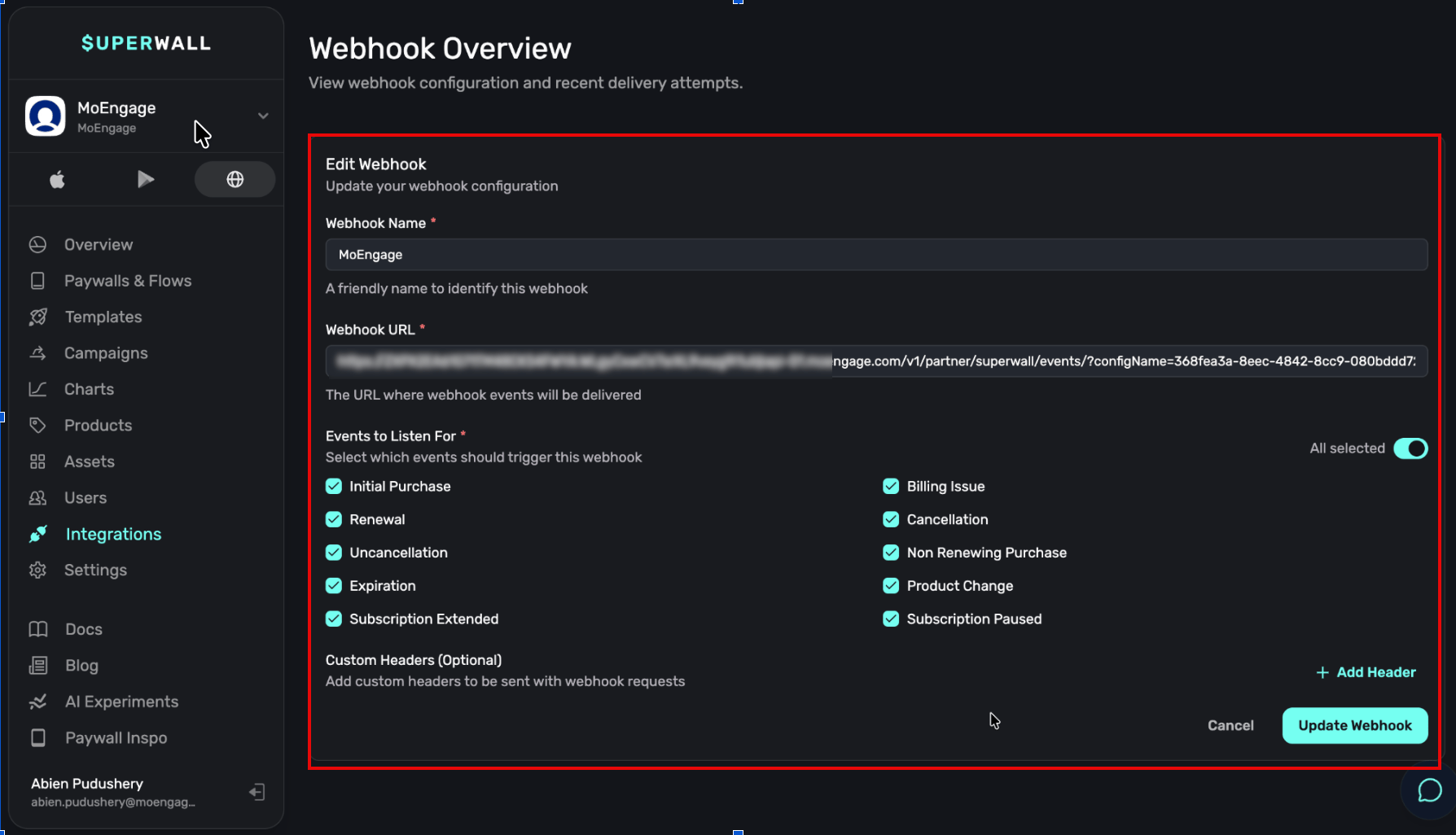Click the Update Webhook button

point(1355,725)
